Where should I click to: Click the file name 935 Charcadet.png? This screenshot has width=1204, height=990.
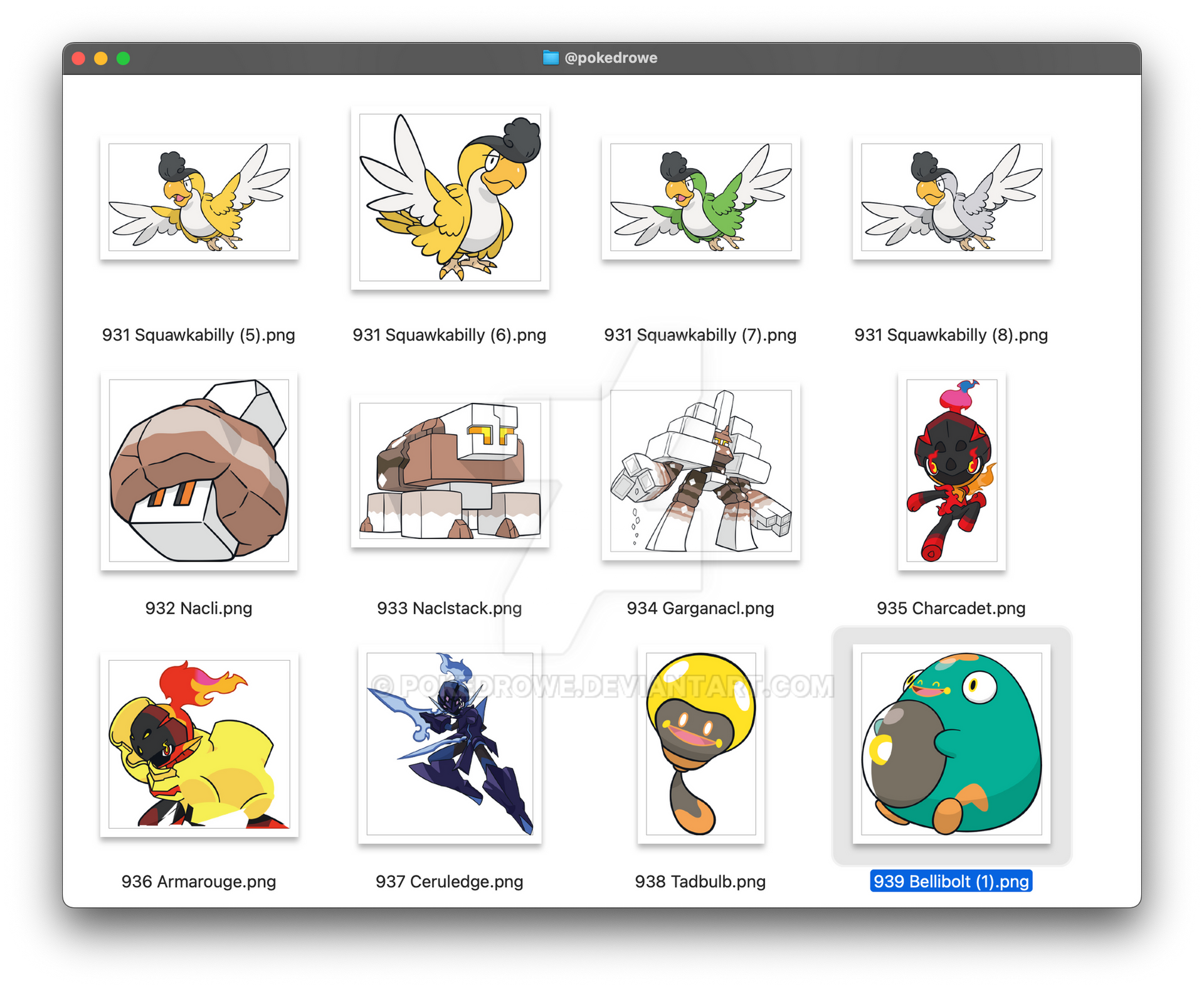click(951, 608)
